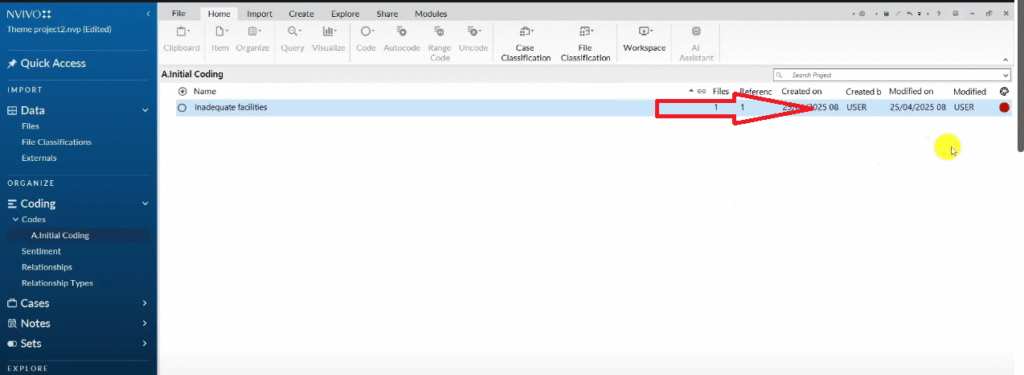Open the Search Project dropdown arrow
The image size is (1024, 375).
pos(1005,75)
